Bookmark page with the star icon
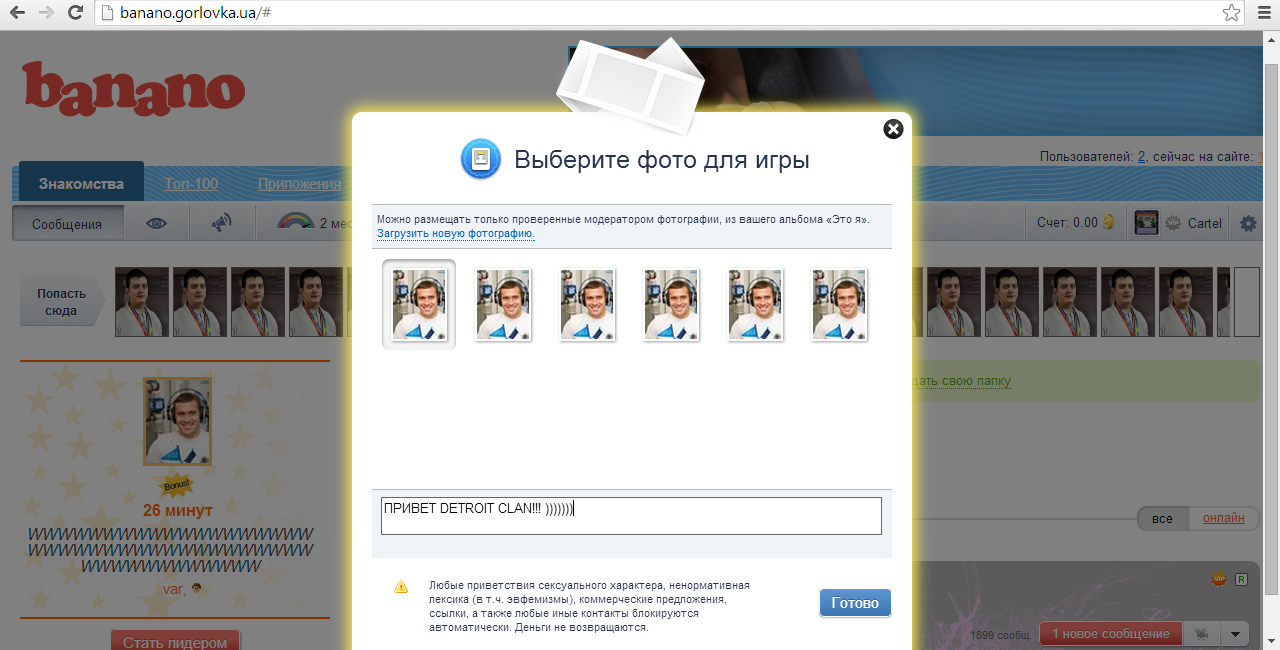The height and width of the screenshot is (650, 1280). (1231, 13)
